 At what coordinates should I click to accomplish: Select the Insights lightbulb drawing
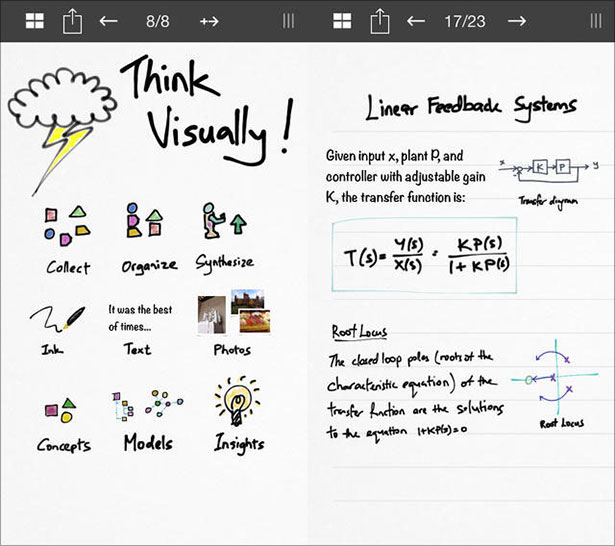(237, 405)
